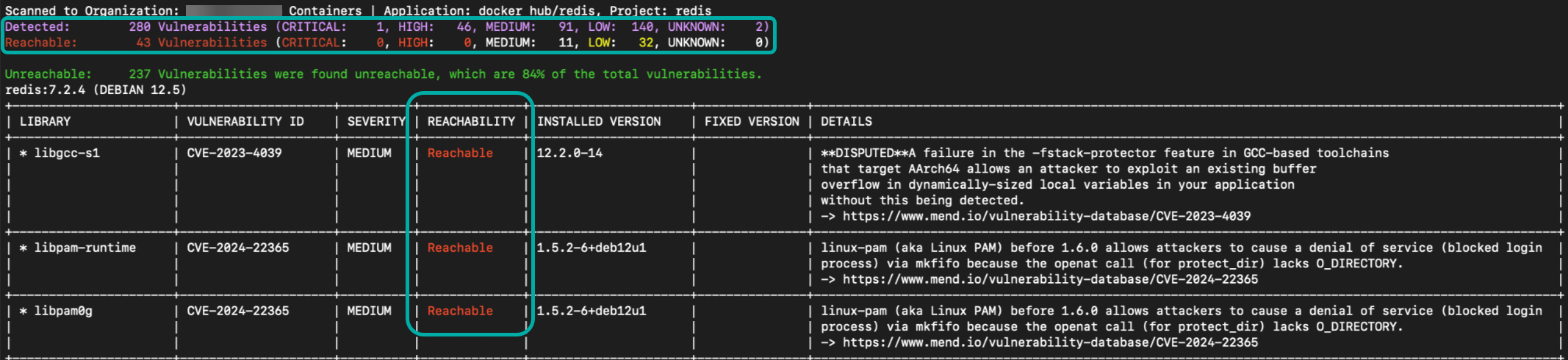Open the libpam0g row's mend.io URL
Screen dimensions: 1568x360
[1049, 342]
